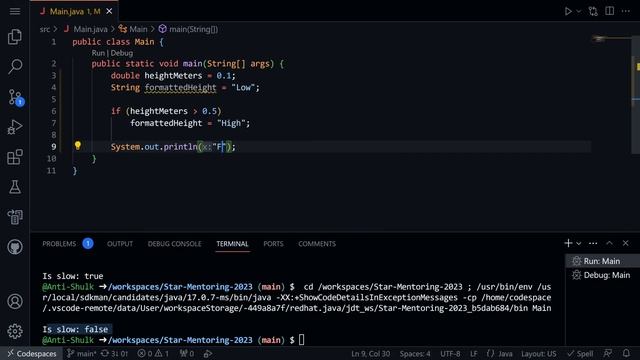
Task: Click the main* branch in status bar
Action: click(x=82, y=353)
